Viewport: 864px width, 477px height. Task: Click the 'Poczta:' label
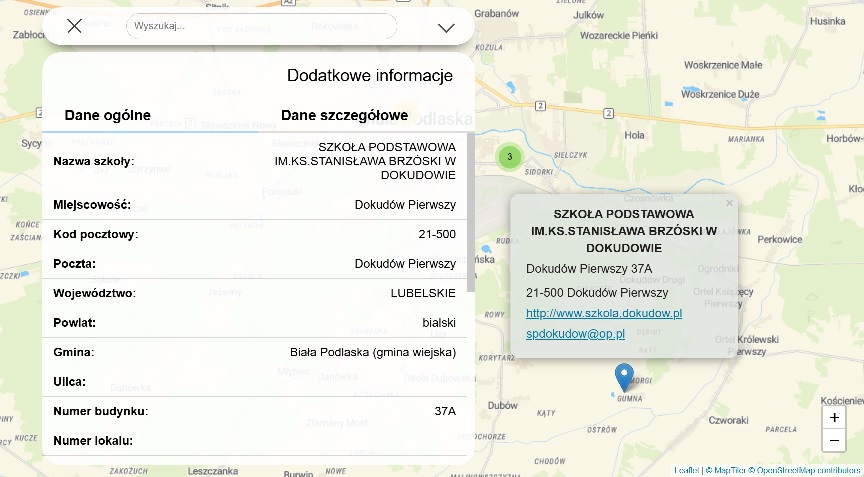point(74,264)
